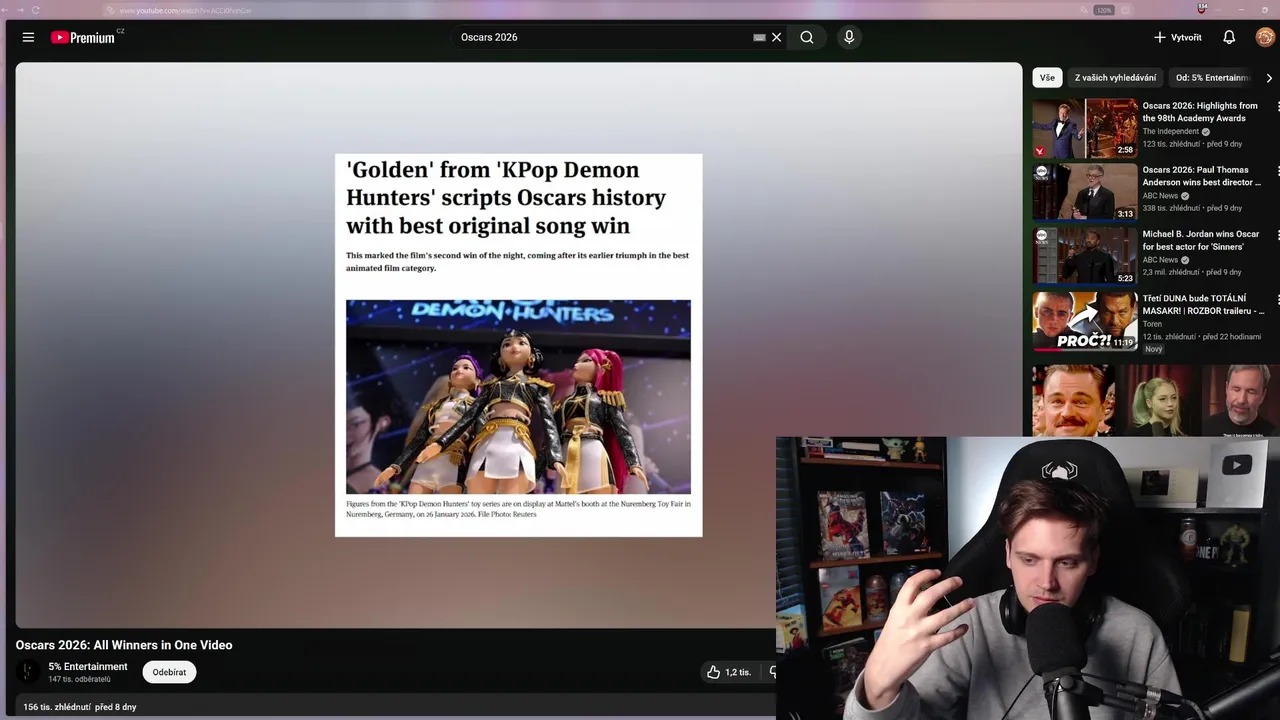The width and height of the screenshot is (1280, 720).
Task: Open the Shorts thumbnail with green-haired woman
Action: [1156, 400]
